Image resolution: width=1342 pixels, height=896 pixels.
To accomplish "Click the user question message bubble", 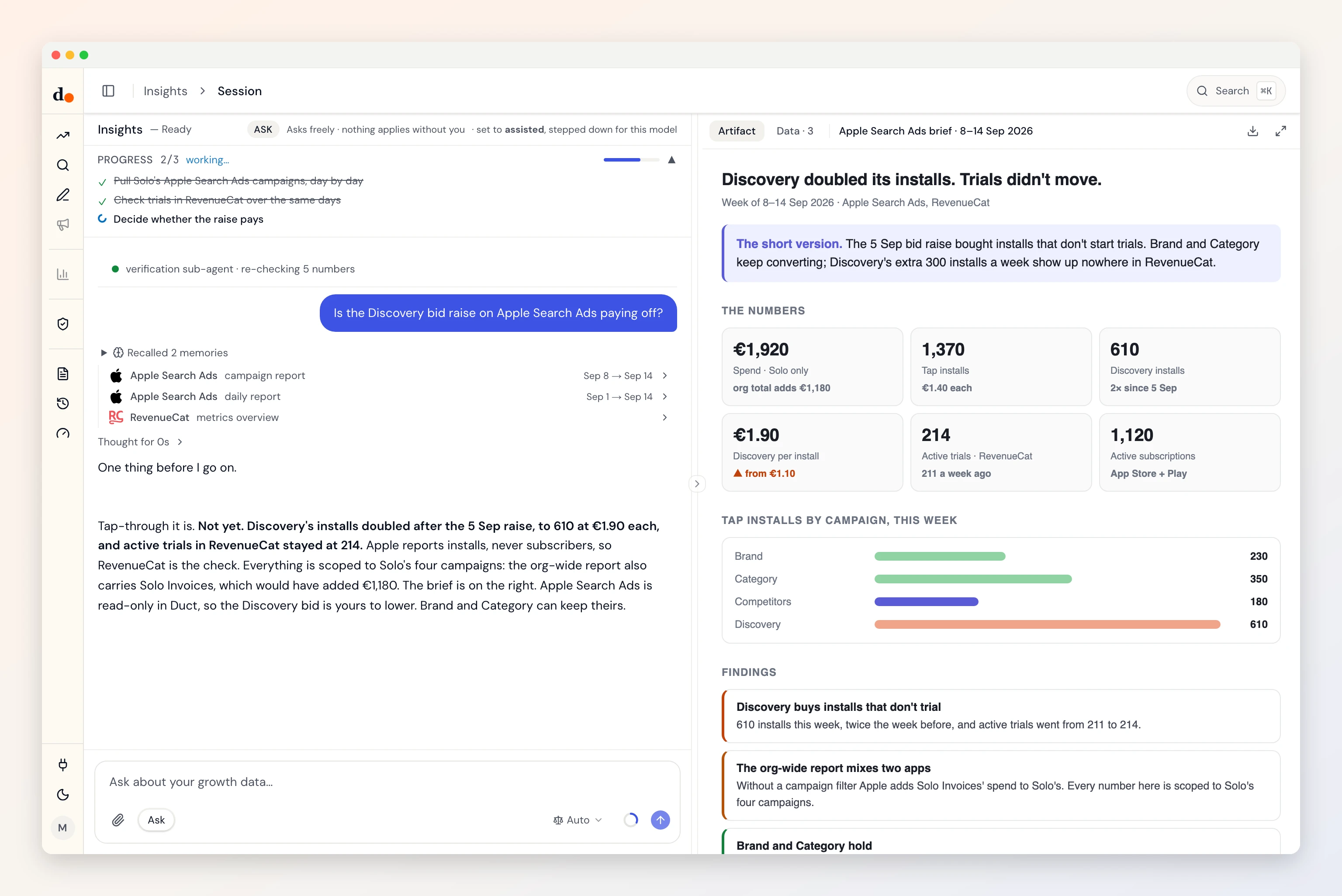I will (x=498, y=313).
